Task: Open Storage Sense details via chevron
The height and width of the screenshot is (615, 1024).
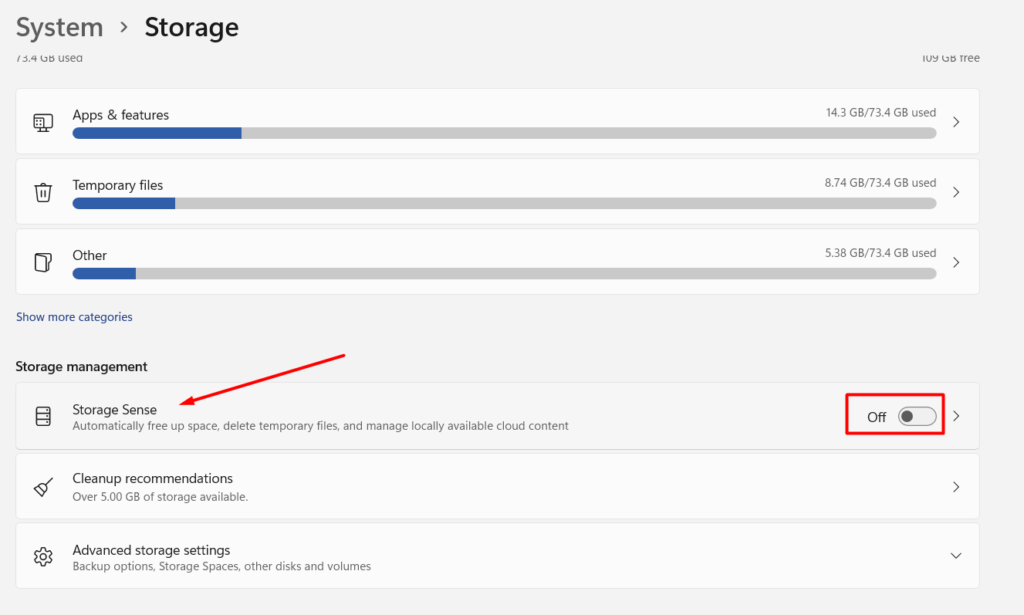Action: (x=955, y=415)
